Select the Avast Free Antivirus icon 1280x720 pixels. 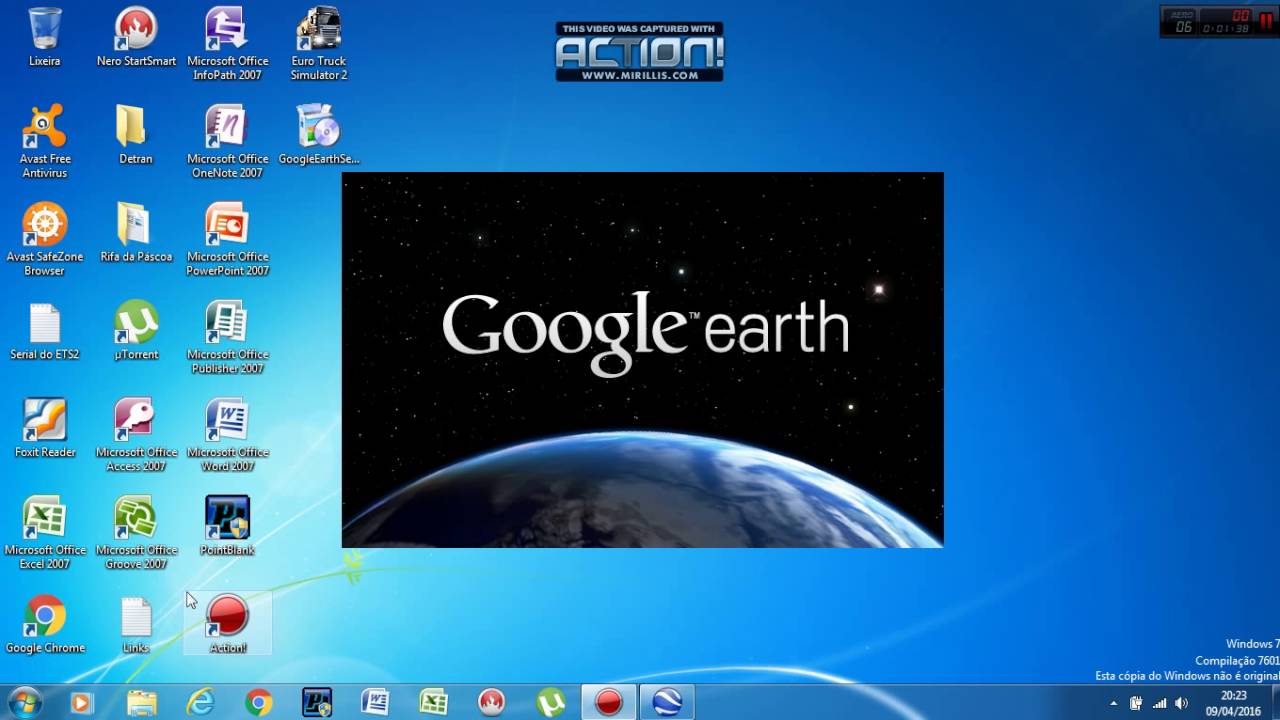45,142
